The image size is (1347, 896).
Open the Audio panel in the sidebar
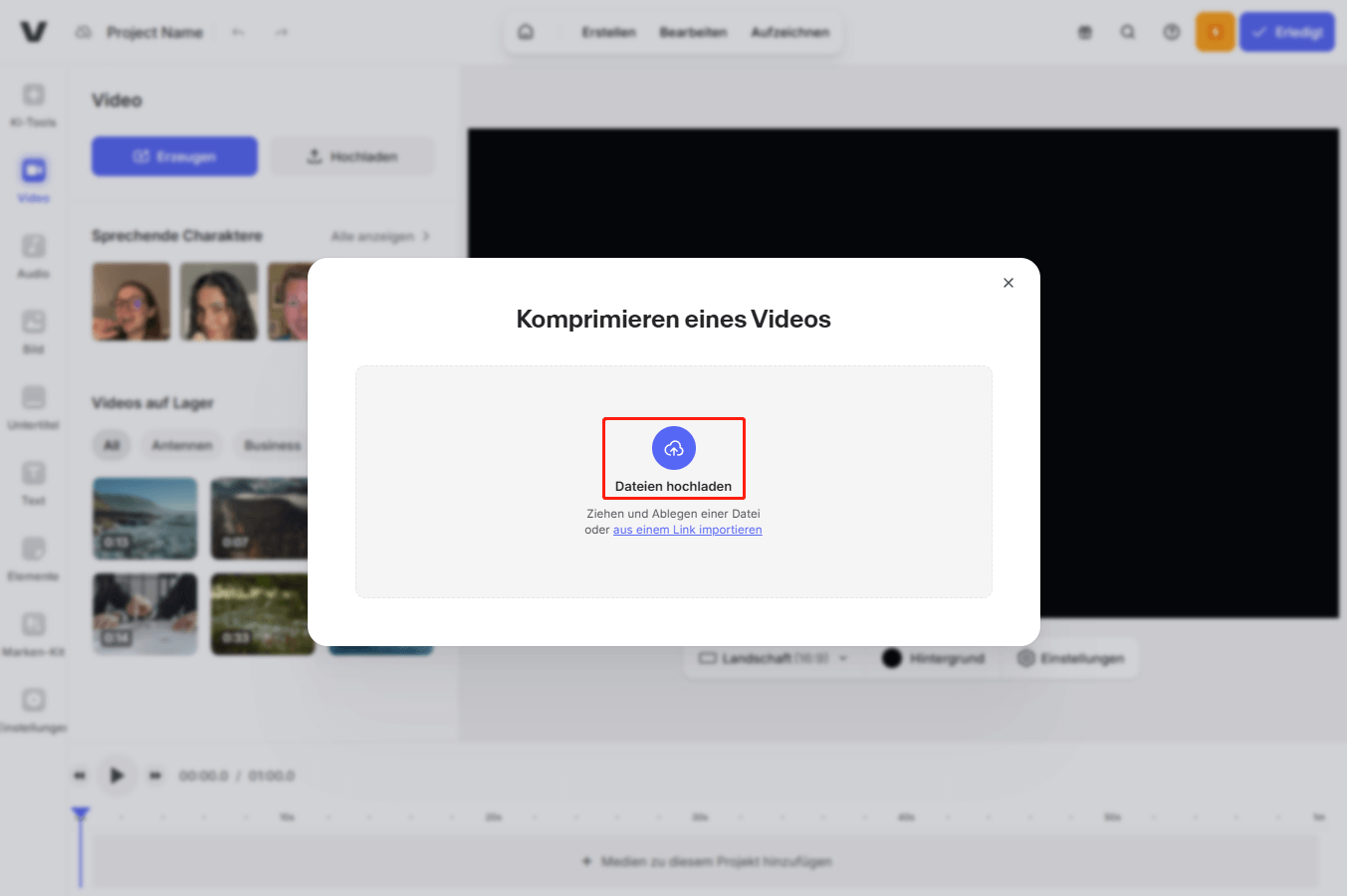tap(33, 255)
